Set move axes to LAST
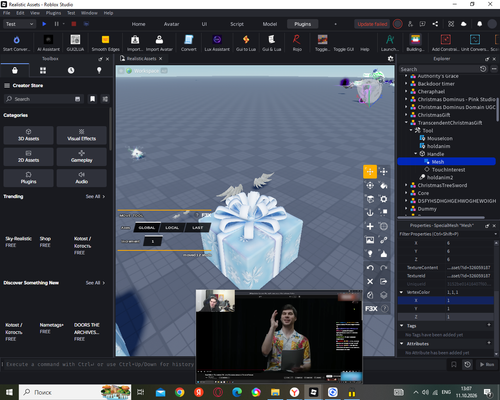The width and height of the screenshot is (500, 400). tap(198, 228)
